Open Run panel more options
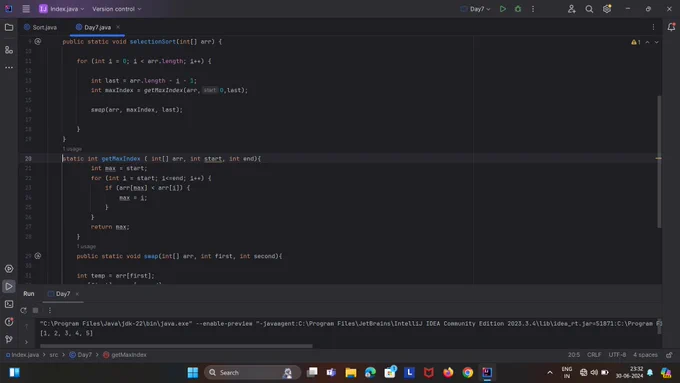This screenshot has width=680, height=383. click(49, 310)
